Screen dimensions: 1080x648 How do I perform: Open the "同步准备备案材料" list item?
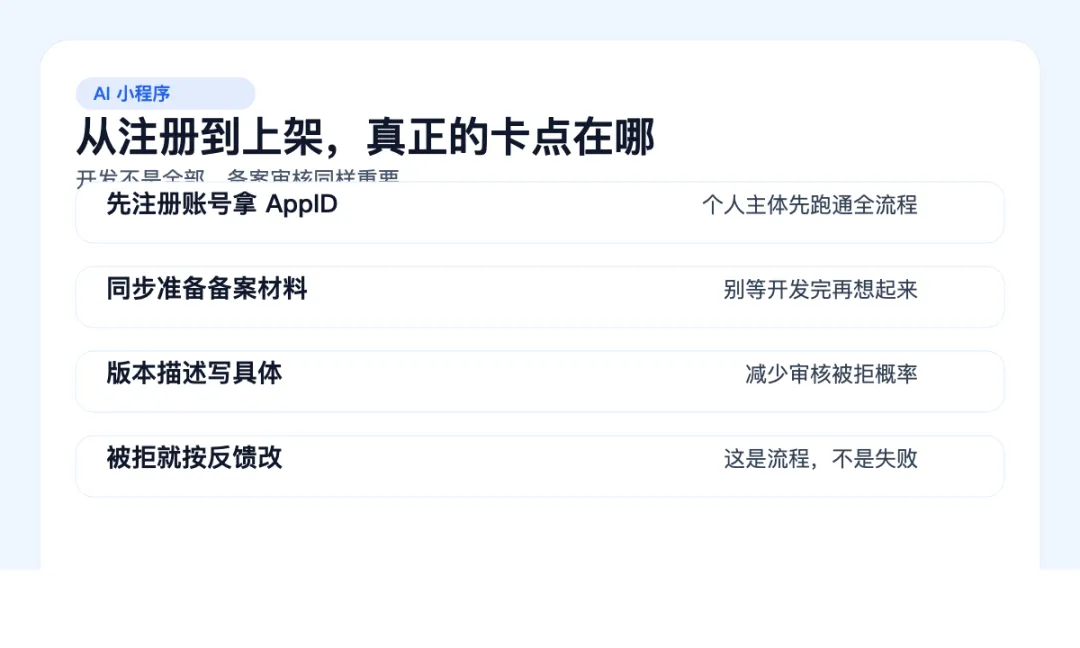[539, 297]
